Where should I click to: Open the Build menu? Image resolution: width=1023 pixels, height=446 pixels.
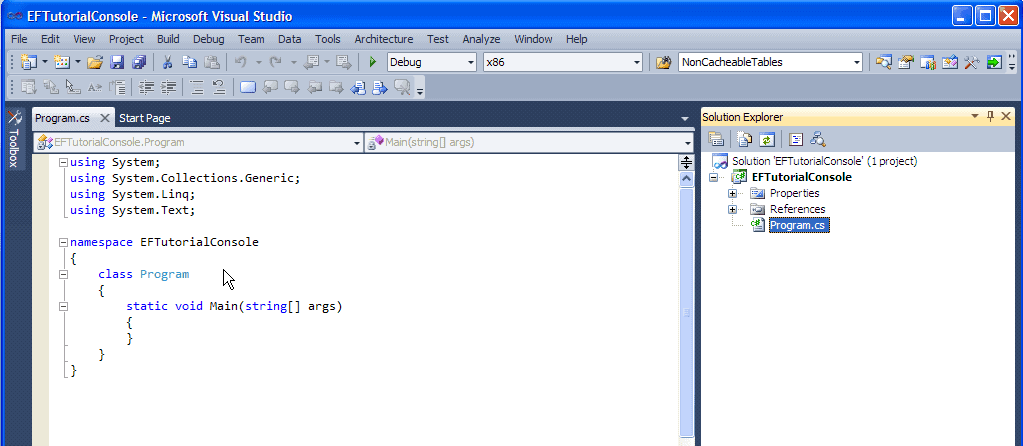pos(168,39)
